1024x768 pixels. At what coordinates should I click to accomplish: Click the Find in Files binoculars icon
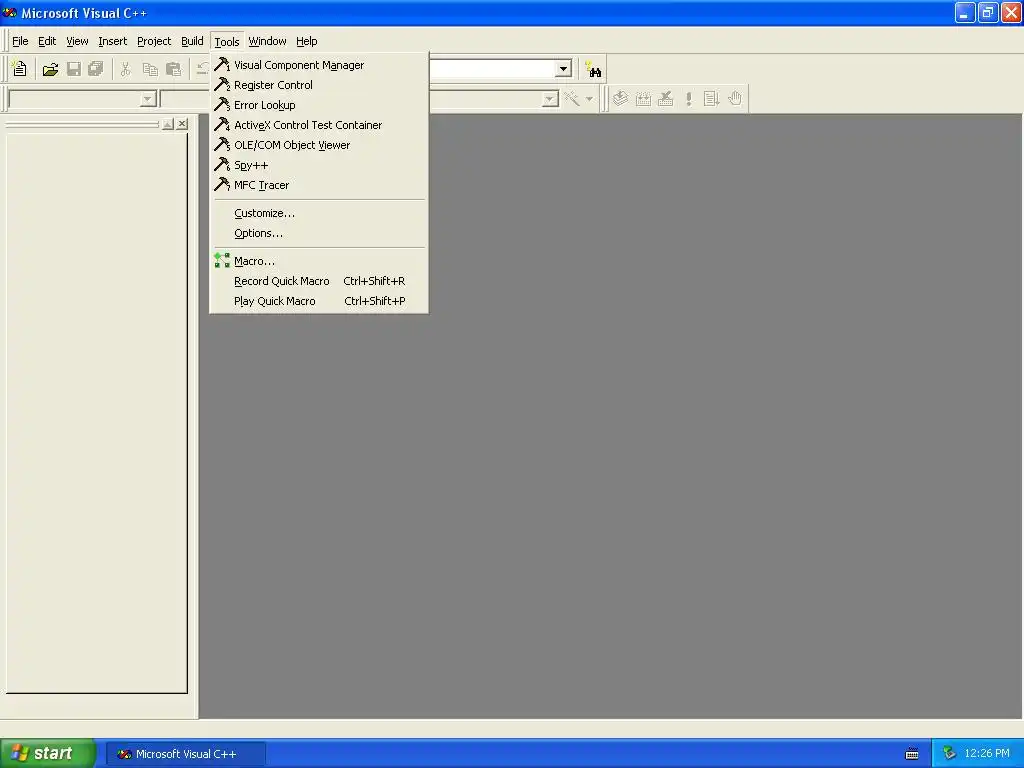pyautogui.click(x=593, y=69)
